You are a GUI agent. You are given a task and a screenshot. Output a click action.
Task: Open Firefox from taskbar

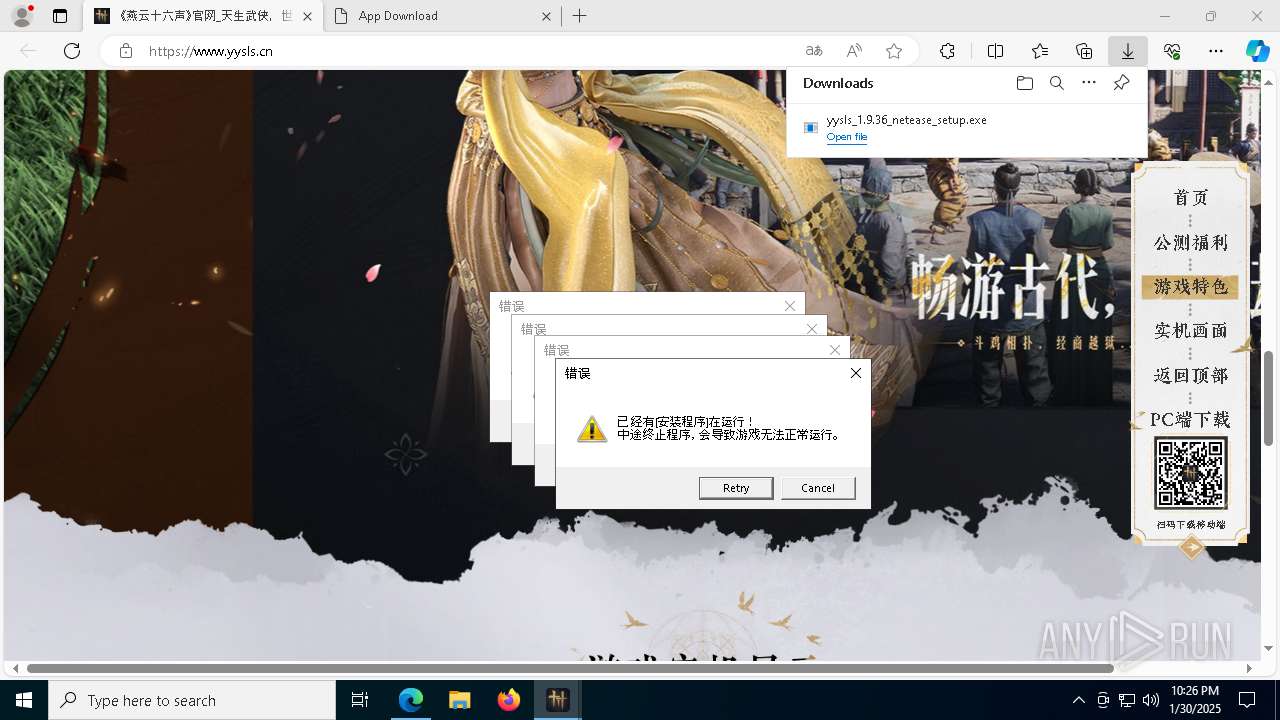(508, 700)
